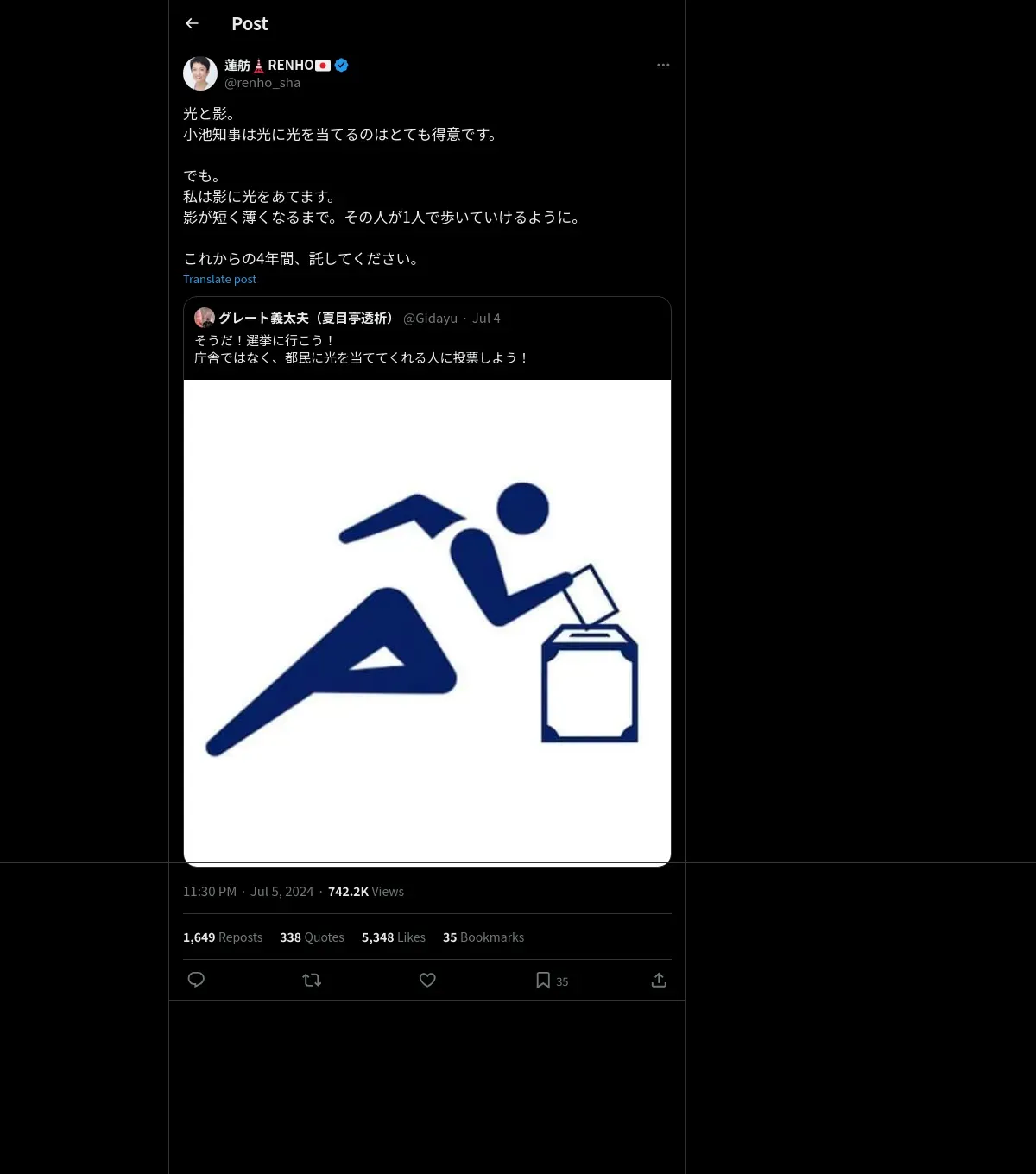Repost using the retweet arrows icon
Image resolution: width=1036 pixels, height=1174 pixels.
(x=312, y=980)
